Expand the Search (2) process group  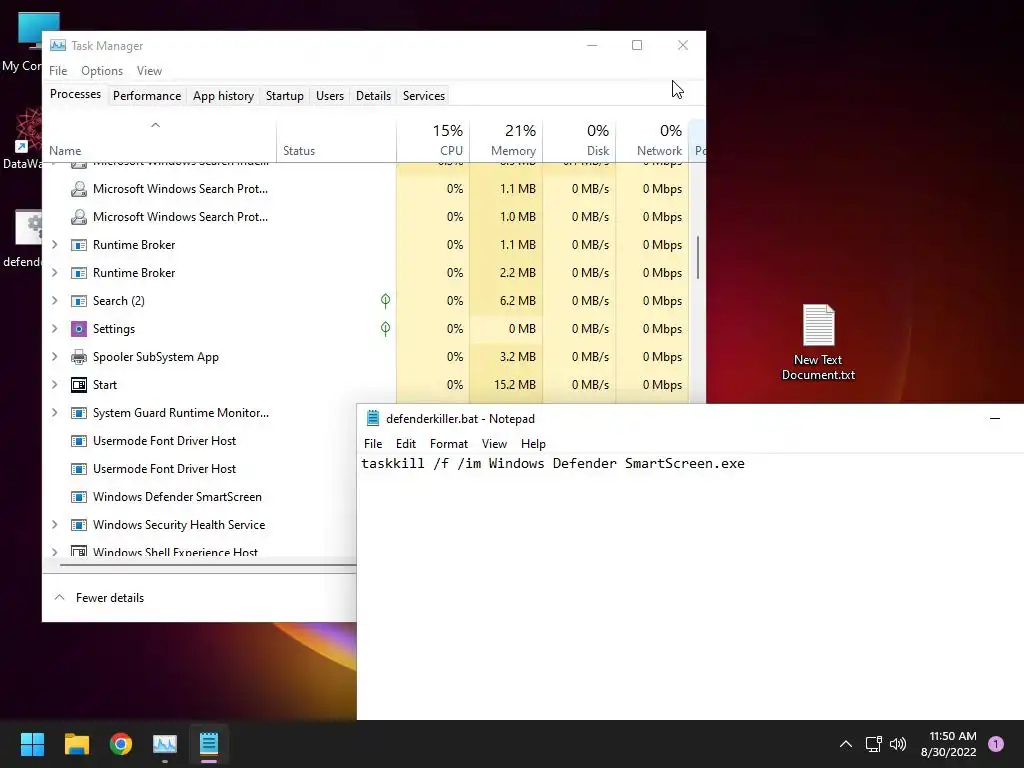point(55,300)
